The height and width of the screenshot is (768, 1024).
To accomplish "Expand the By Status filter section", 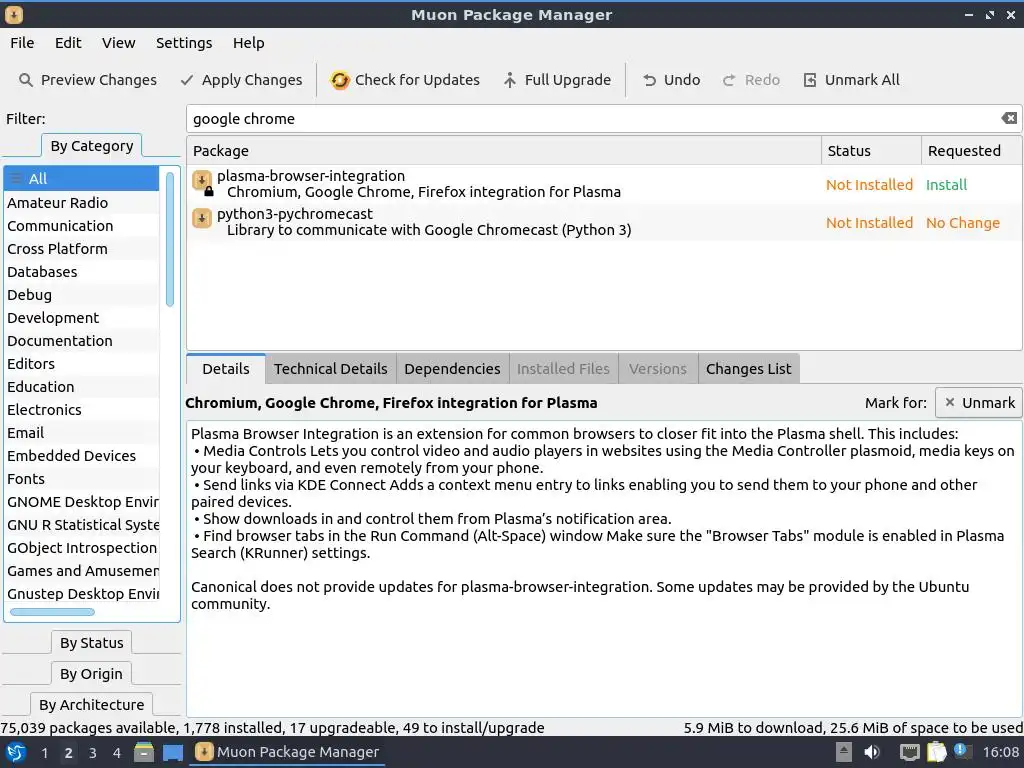I will (x=91, y=643).
